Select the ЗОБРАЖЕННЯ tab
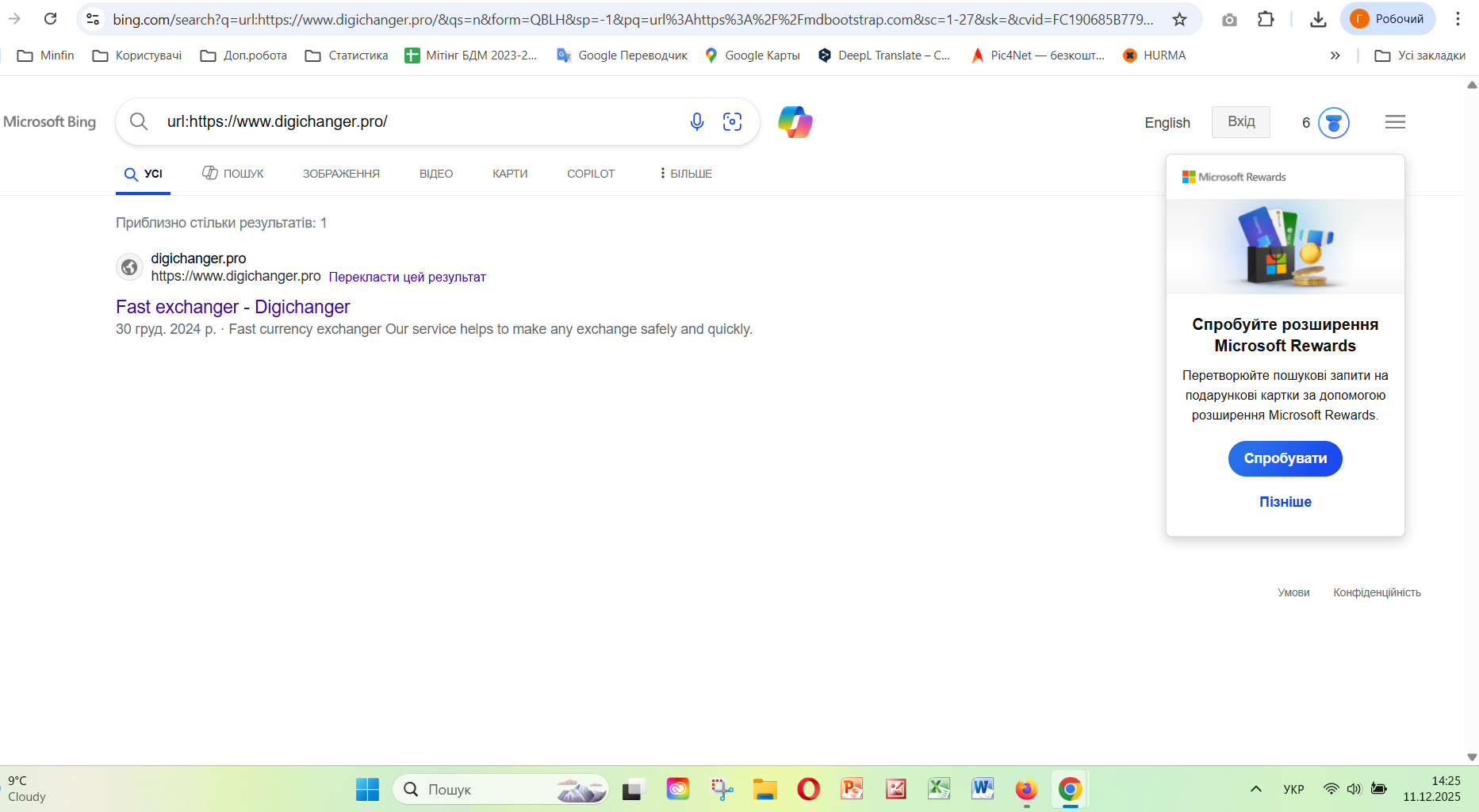 point(341,174)
